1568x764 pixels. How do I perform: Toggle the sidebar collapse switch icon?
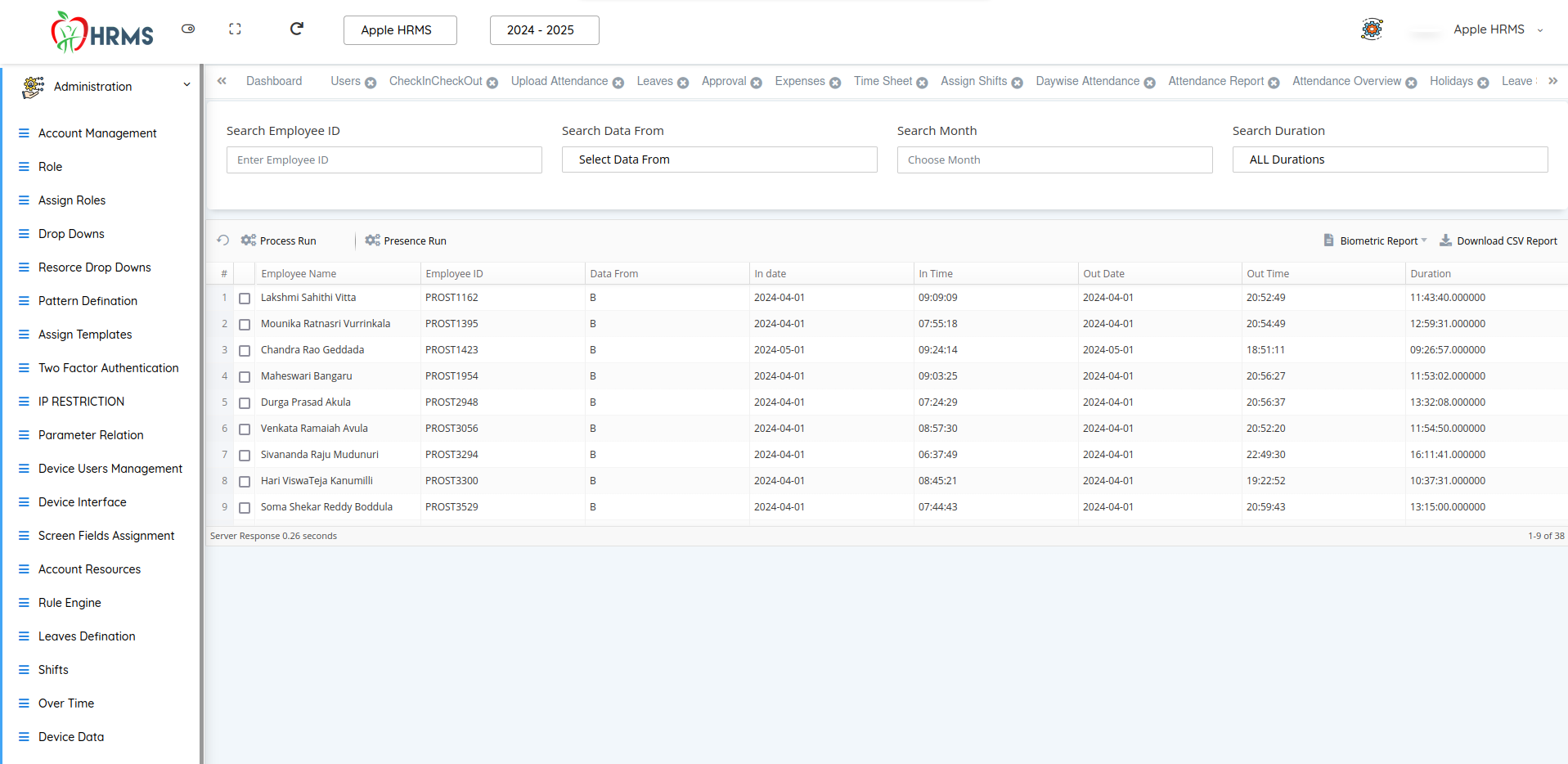188,29
